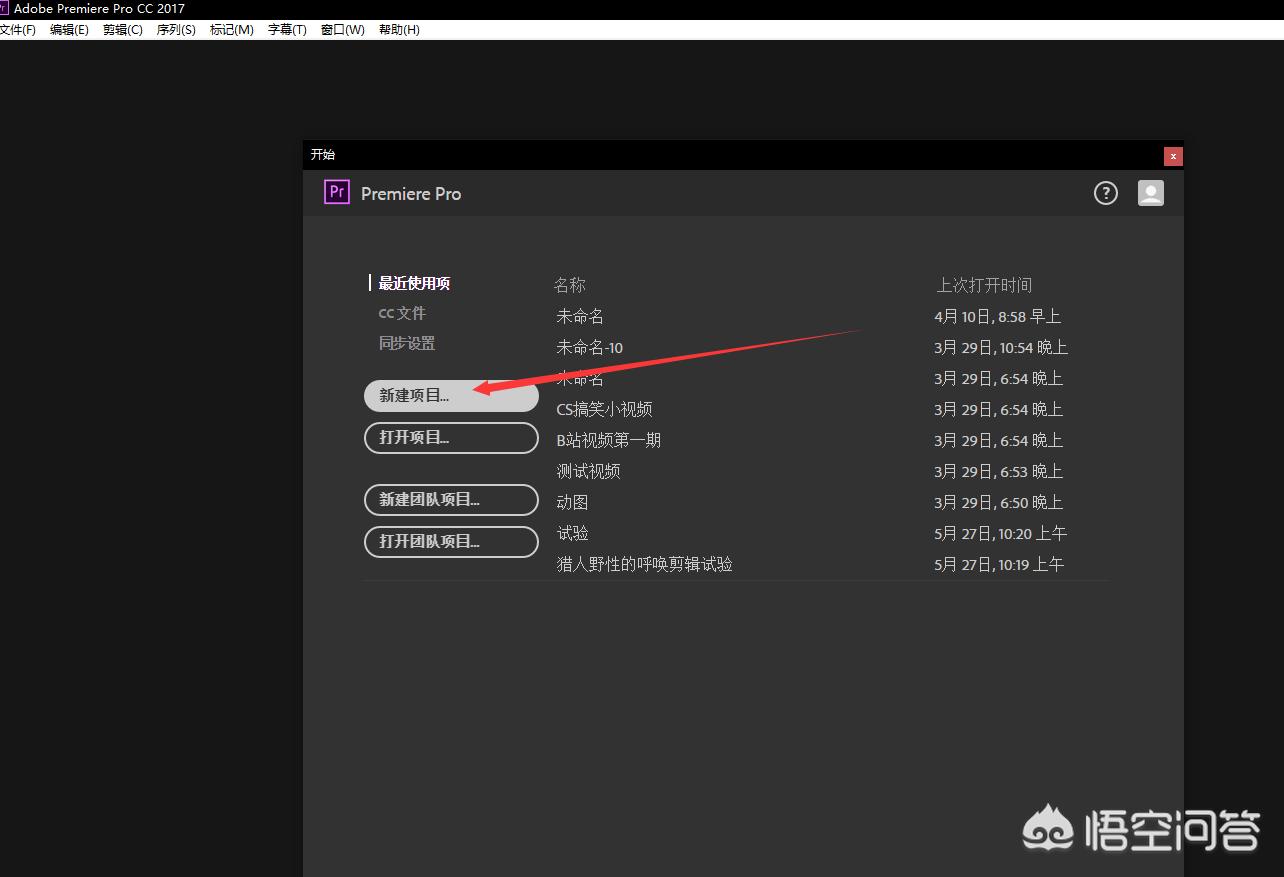Open the 窗口(W) menu
Screen dimensions: 1284x877
[342, 30]
